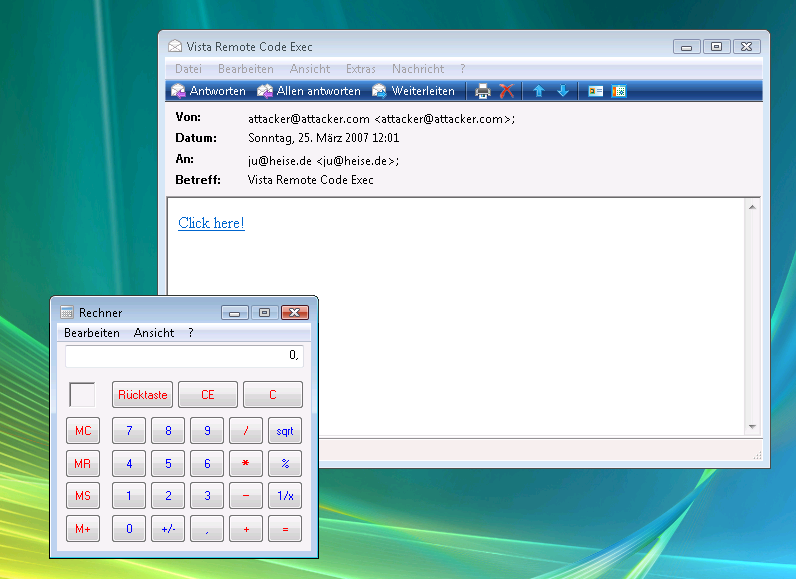
Task: Click the Rücktaste button in calculator
Action: (x=143, y=395)
